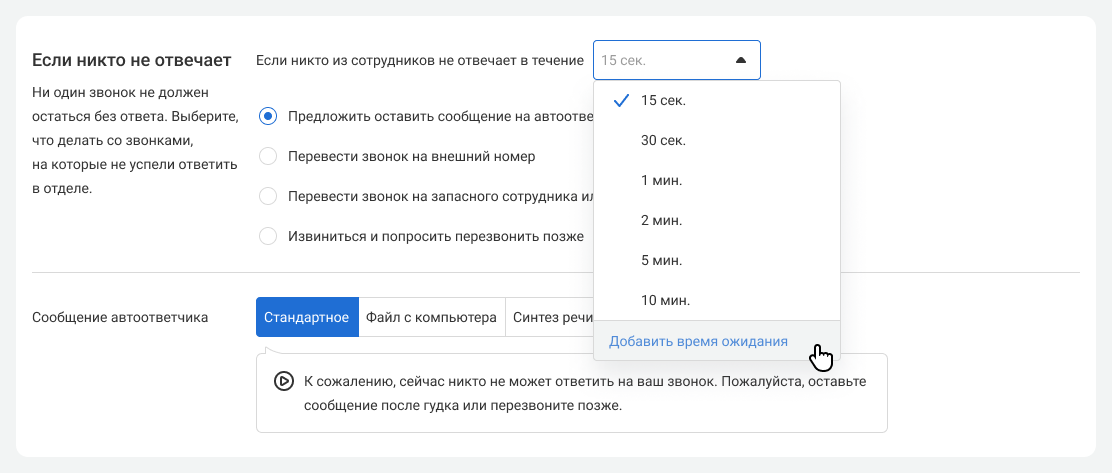1112x473 pixels.
Task: Choose 30 сек. in the dropdown list
Action: [663, 140]
